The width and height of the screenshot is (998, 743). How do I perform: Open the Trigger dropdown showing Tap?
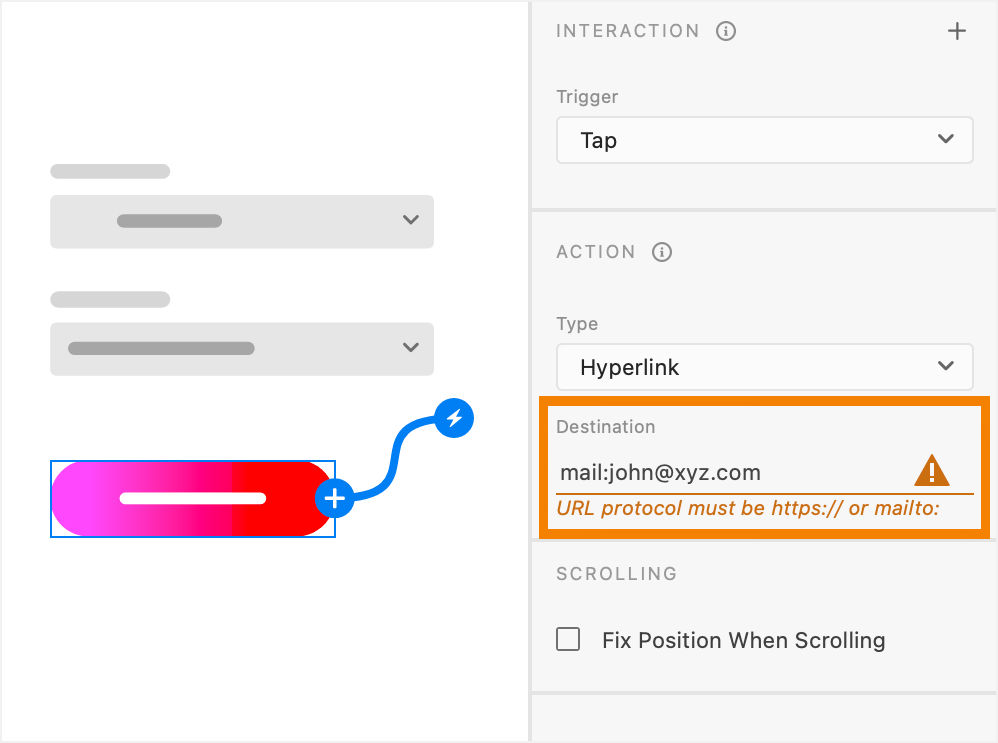pyautogui.click(x=765, y=140)
